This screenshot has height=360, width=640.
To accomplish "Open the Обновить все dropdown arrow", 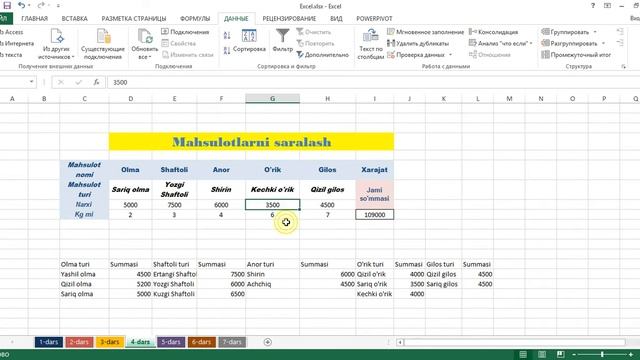I will pyautogui.click(x=150, y=57).
